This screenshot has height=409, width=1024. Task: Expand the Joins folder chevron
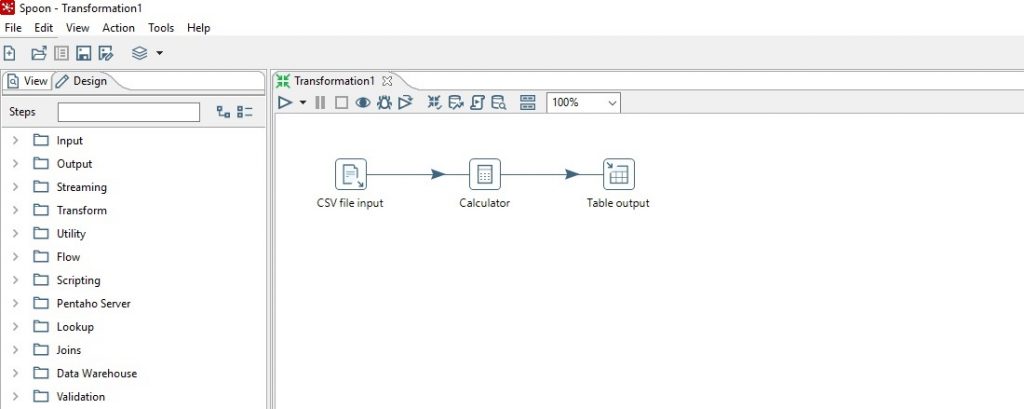point(16,350)
